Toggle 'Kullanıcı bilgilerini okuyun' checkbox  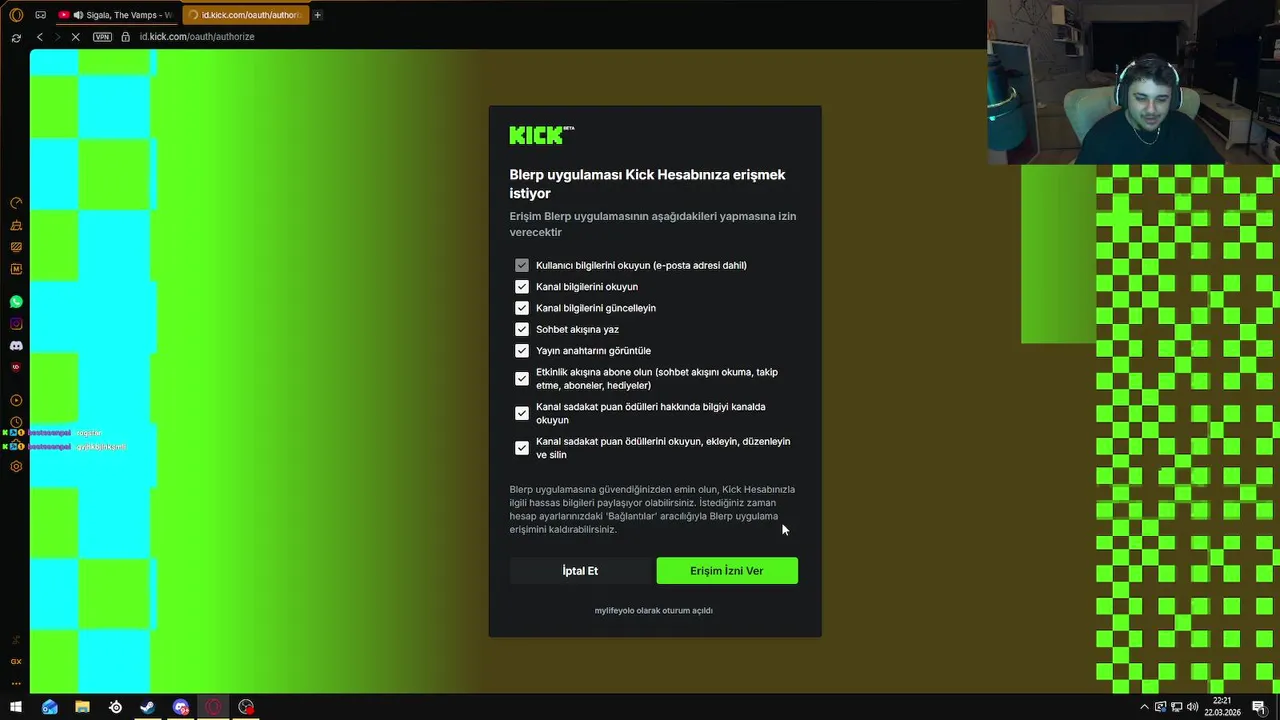pyautogui.click(x=522, y=265)
